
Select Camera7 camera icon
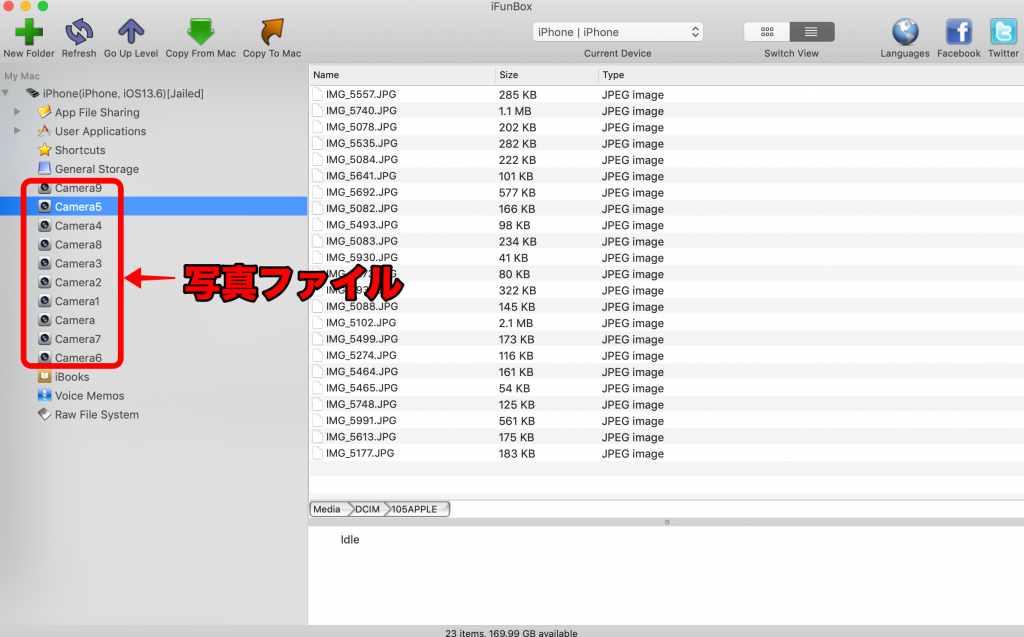44,339
